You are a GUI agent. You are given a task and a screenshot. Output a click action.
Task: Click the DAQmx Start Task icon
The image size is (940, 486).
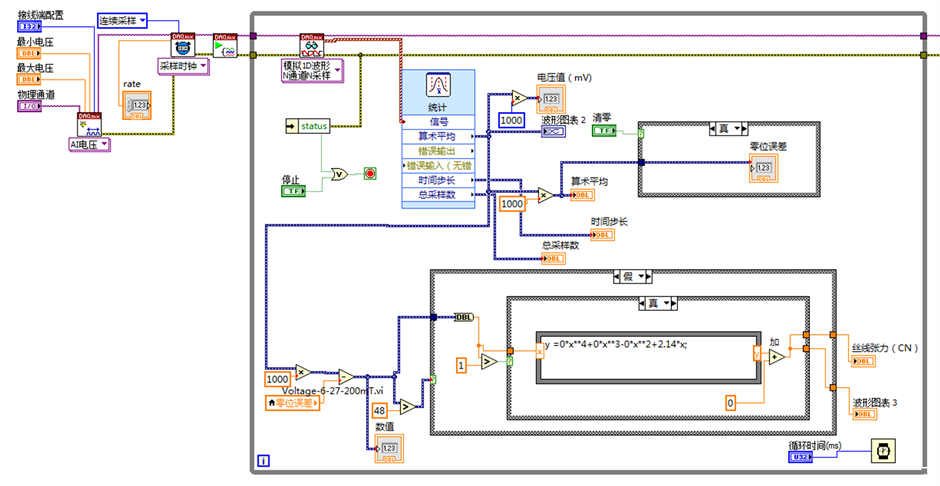224,46
